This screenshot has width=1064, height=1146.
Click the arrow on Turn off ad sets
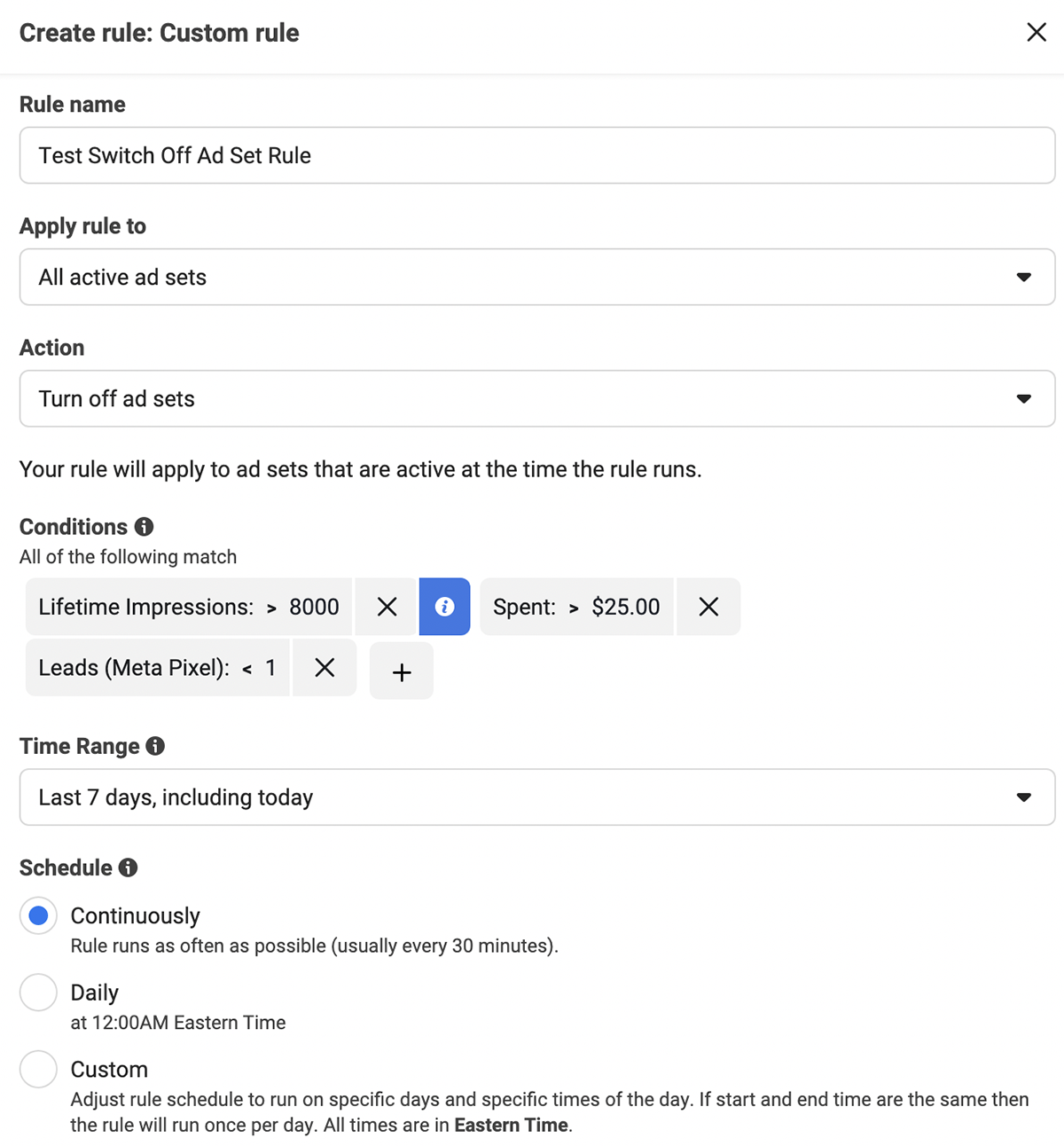(1024, 399)
